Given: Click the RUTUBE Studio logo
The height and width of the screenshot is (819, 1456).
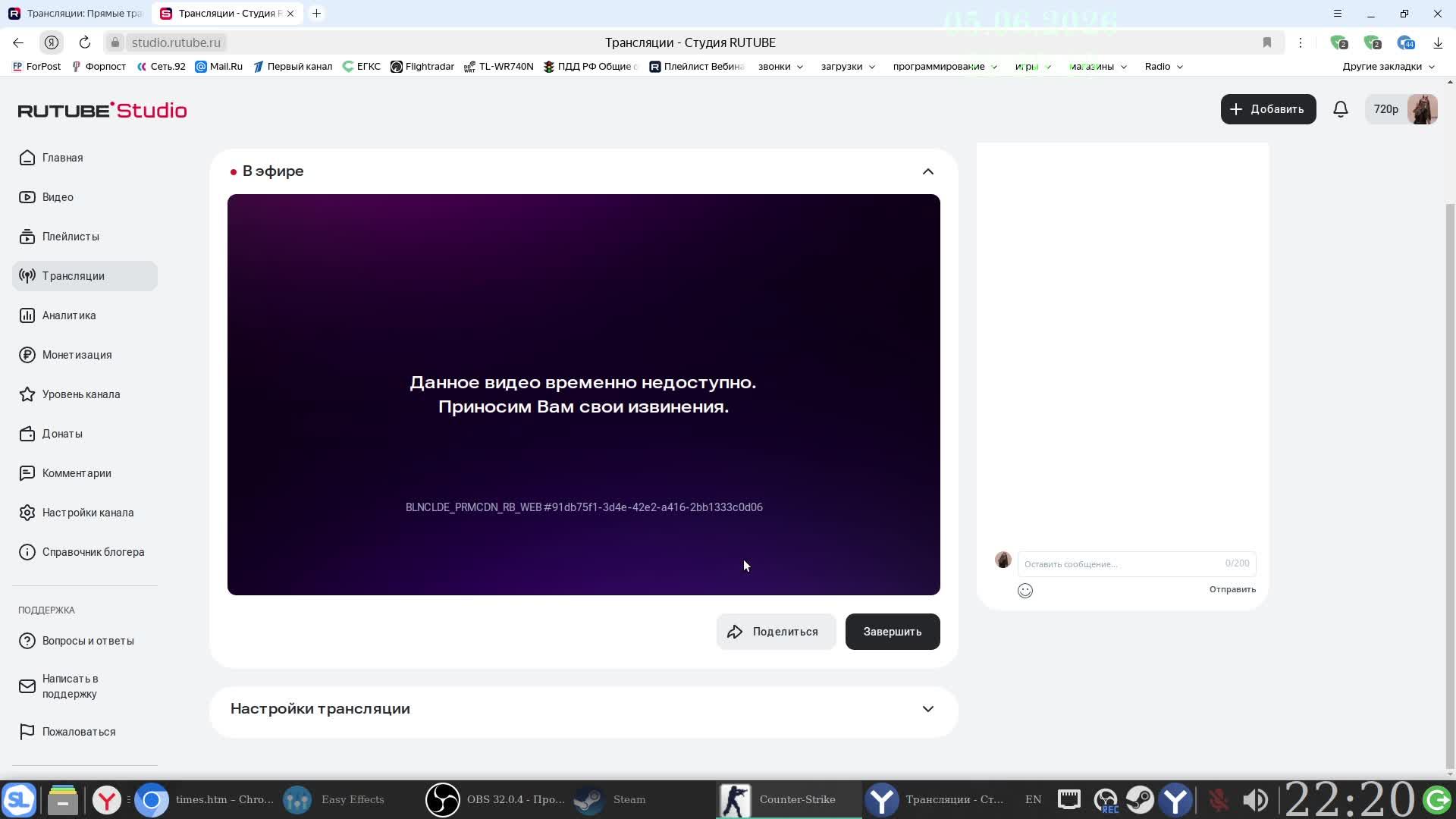Looking at the screenshot, I should (x=102, y=110).
